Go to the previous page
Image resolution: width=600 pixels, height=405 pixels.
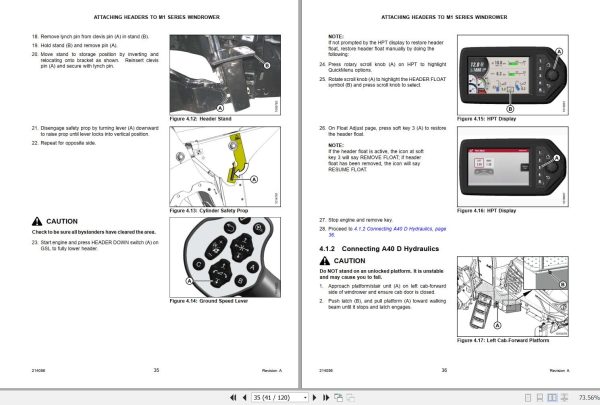(244, 398)
